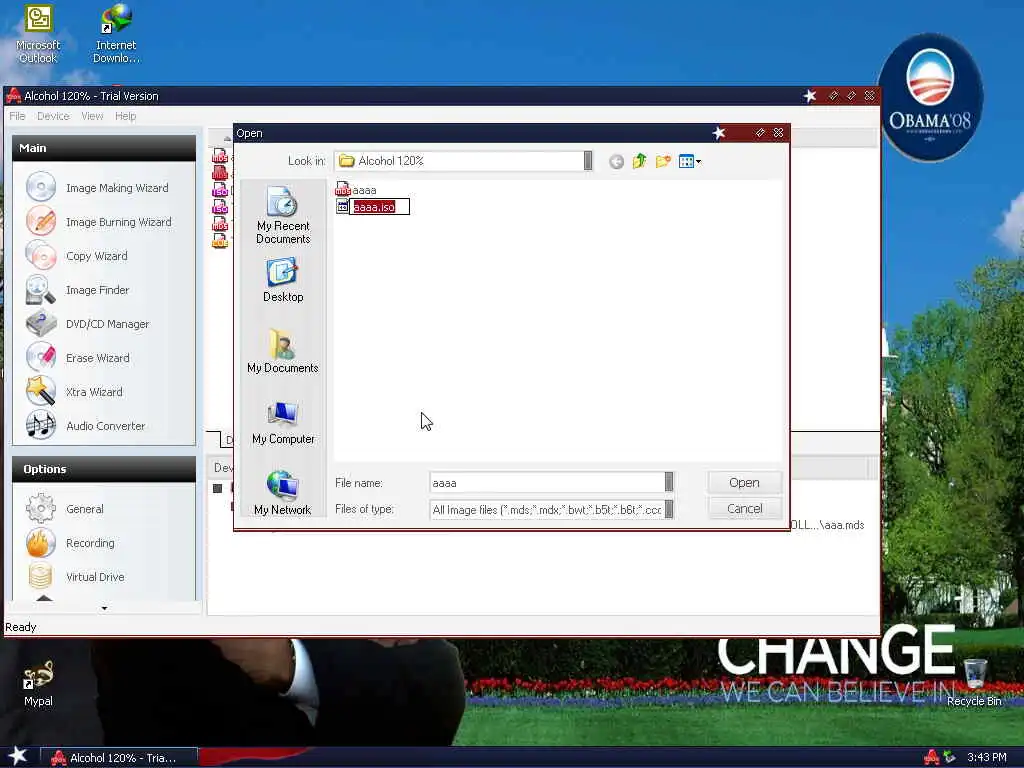Open the Audio Converter
This screenshot has height=768, width=1024.
(x=86, y=426)
